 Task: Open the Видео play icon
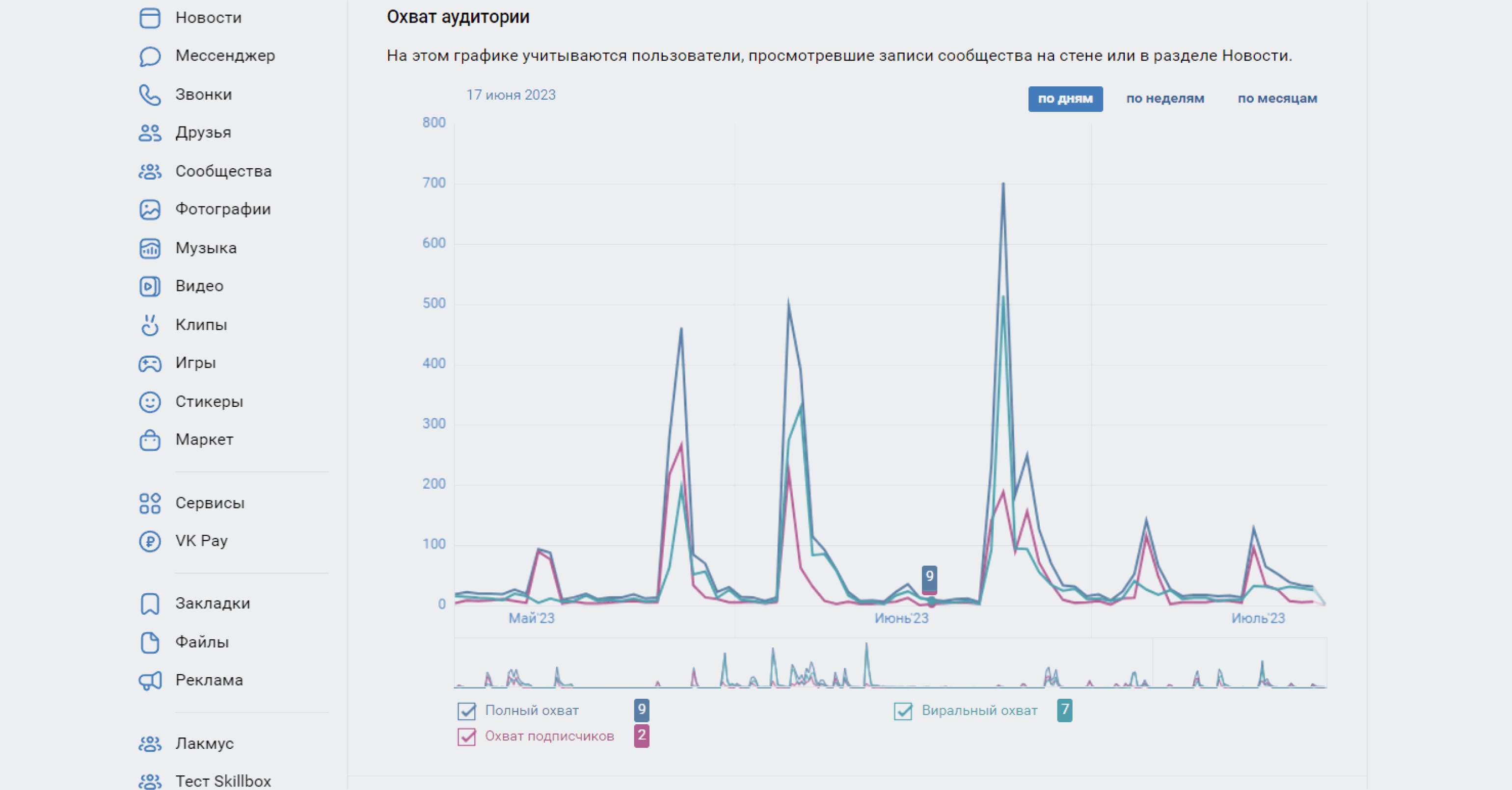point(150,286)
